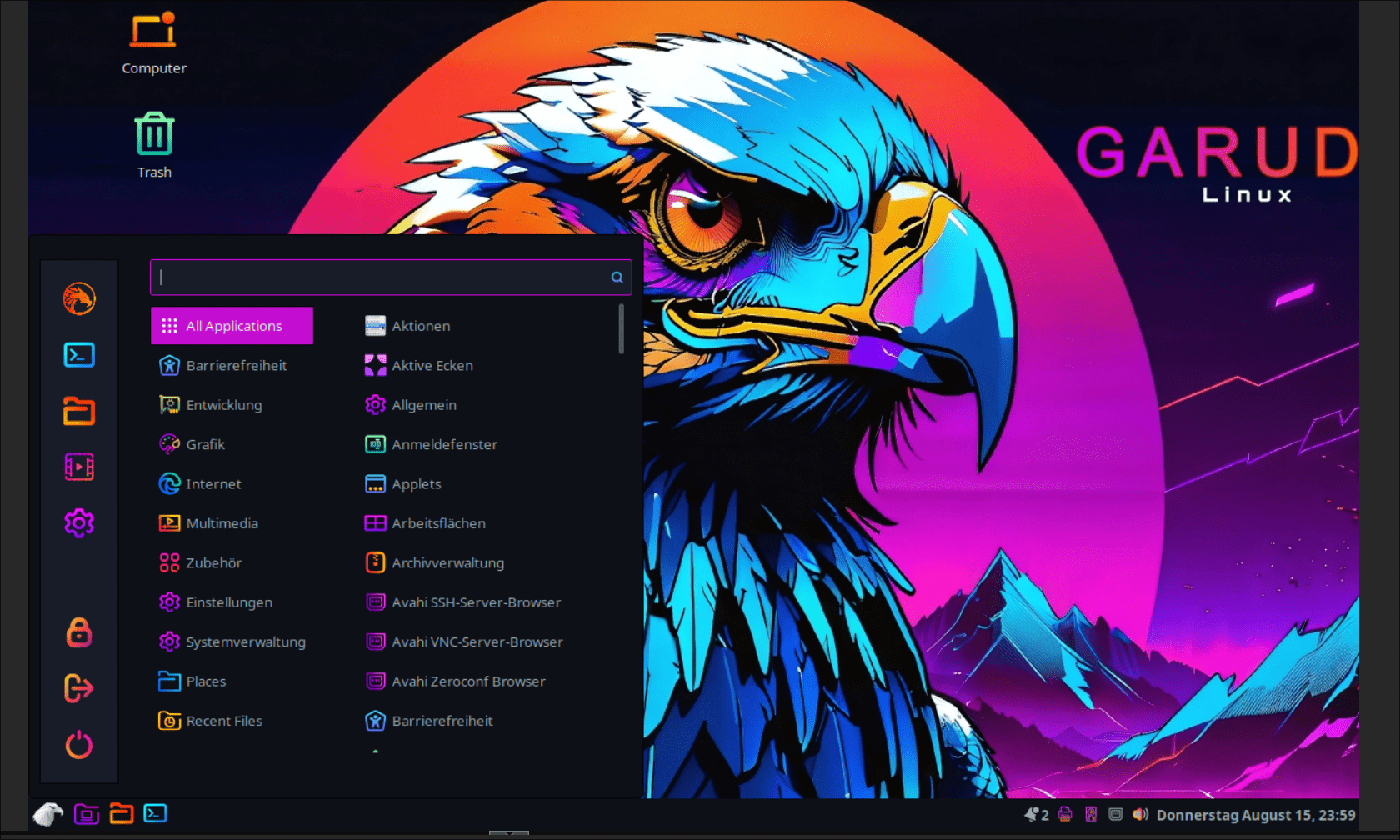The width and height of the screenshot is (1400, 840).
Task: Select the All Applications category
Action: click(232, 326)
